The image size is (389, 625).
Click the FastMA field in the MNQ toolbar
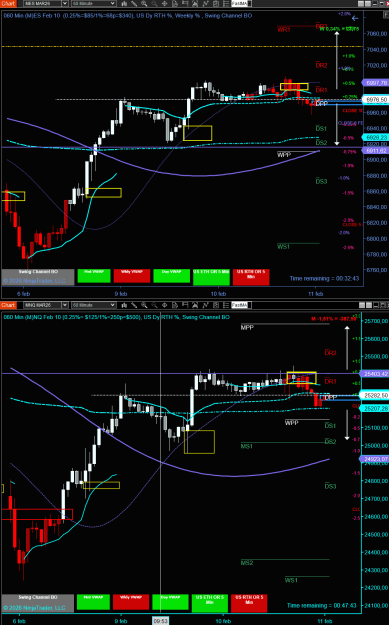coord(241,305)
